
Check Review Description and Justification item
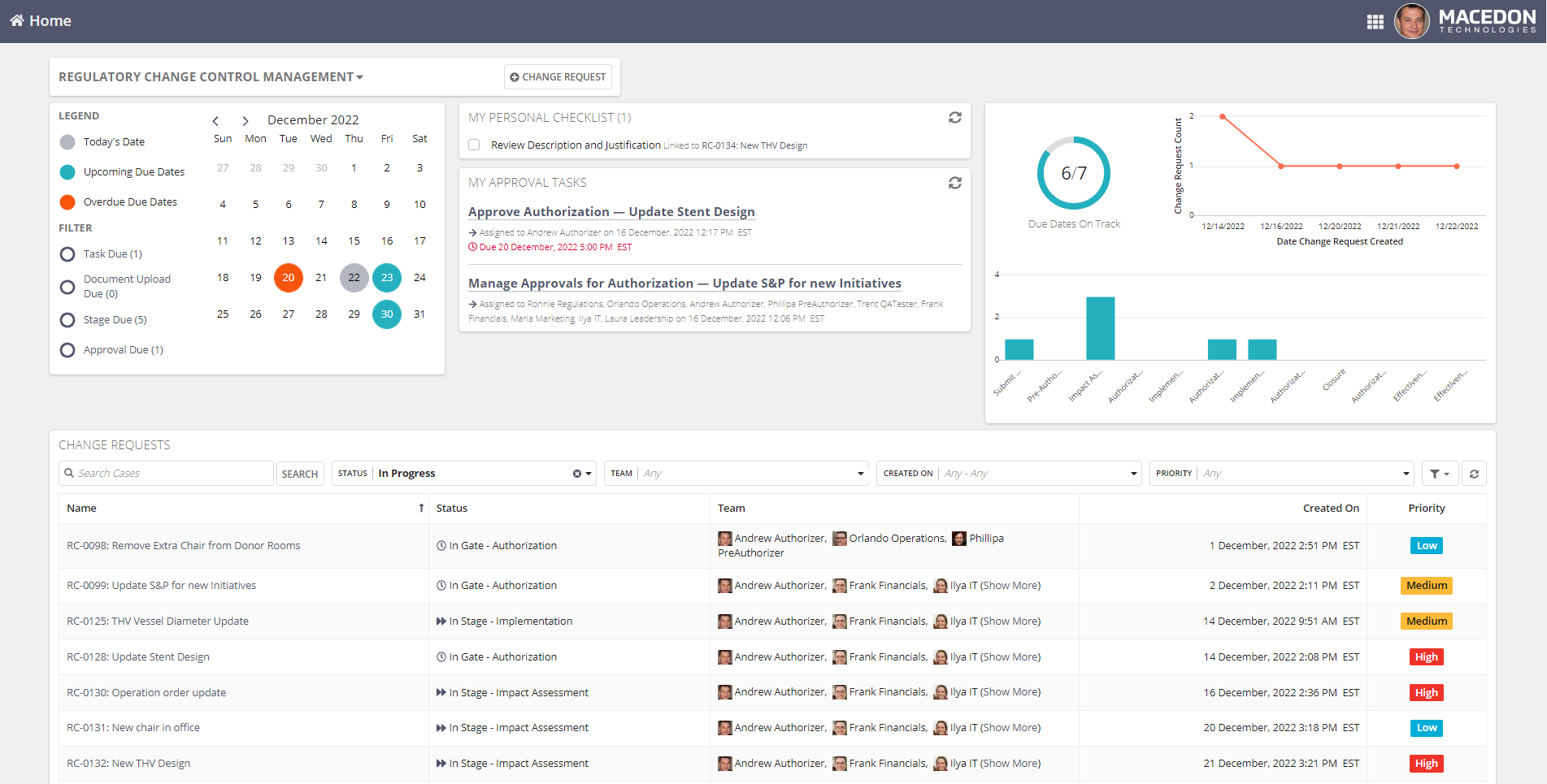point(474,145)
